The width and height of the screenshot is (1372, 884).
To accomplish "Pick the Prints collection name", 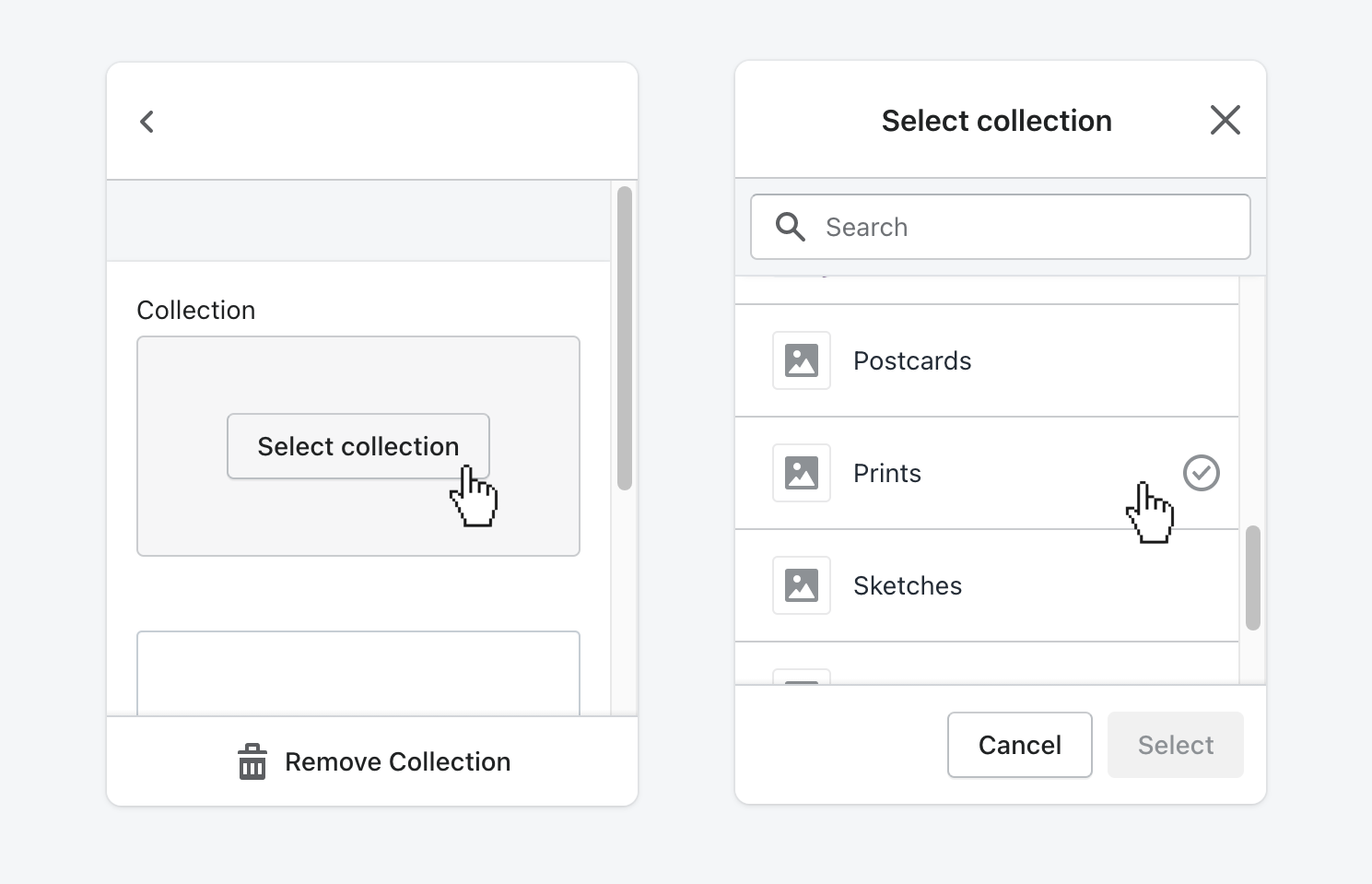I will coord(886,473).
